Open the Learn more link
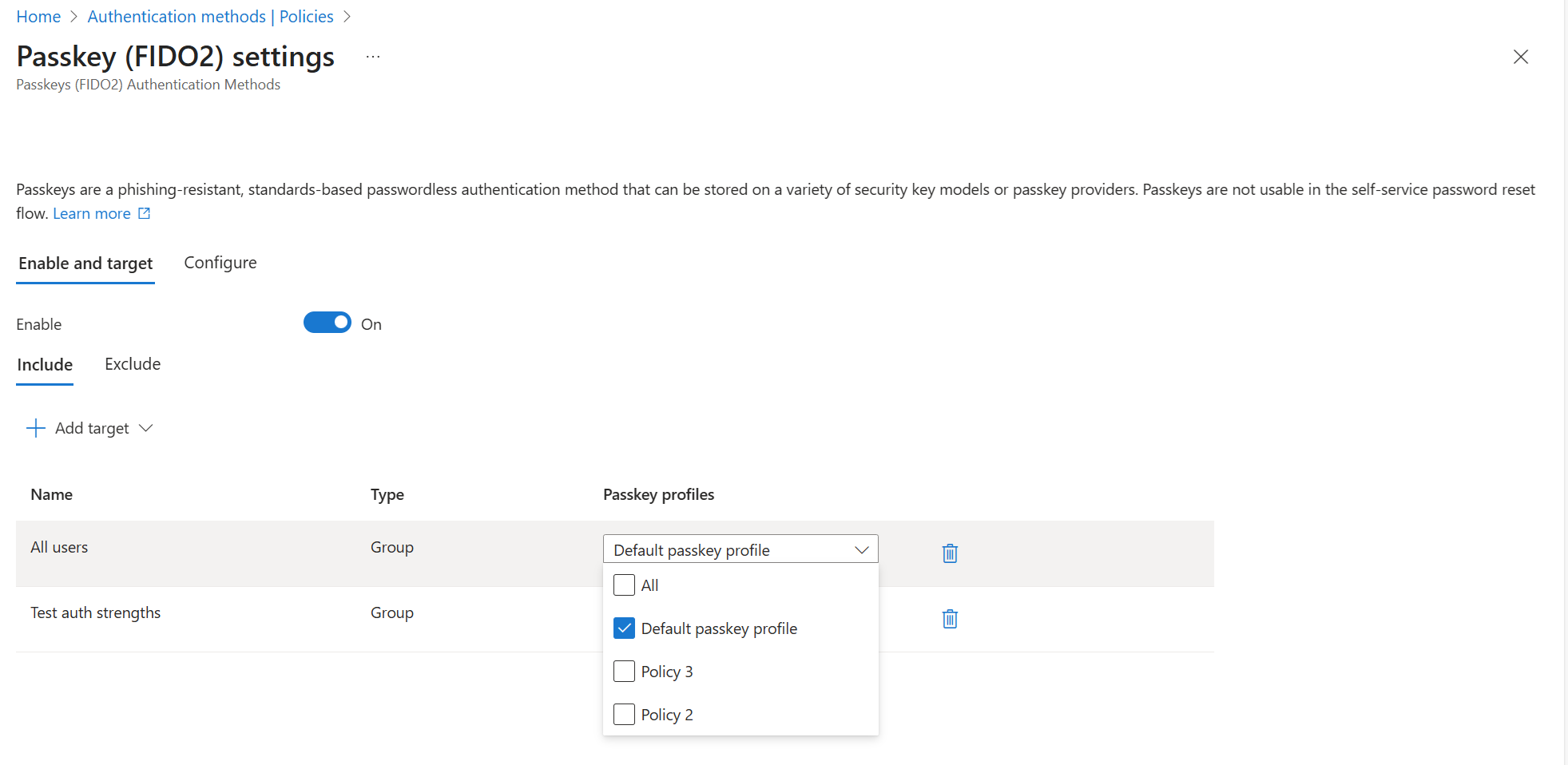1568x765 pixels. point(91,213)
